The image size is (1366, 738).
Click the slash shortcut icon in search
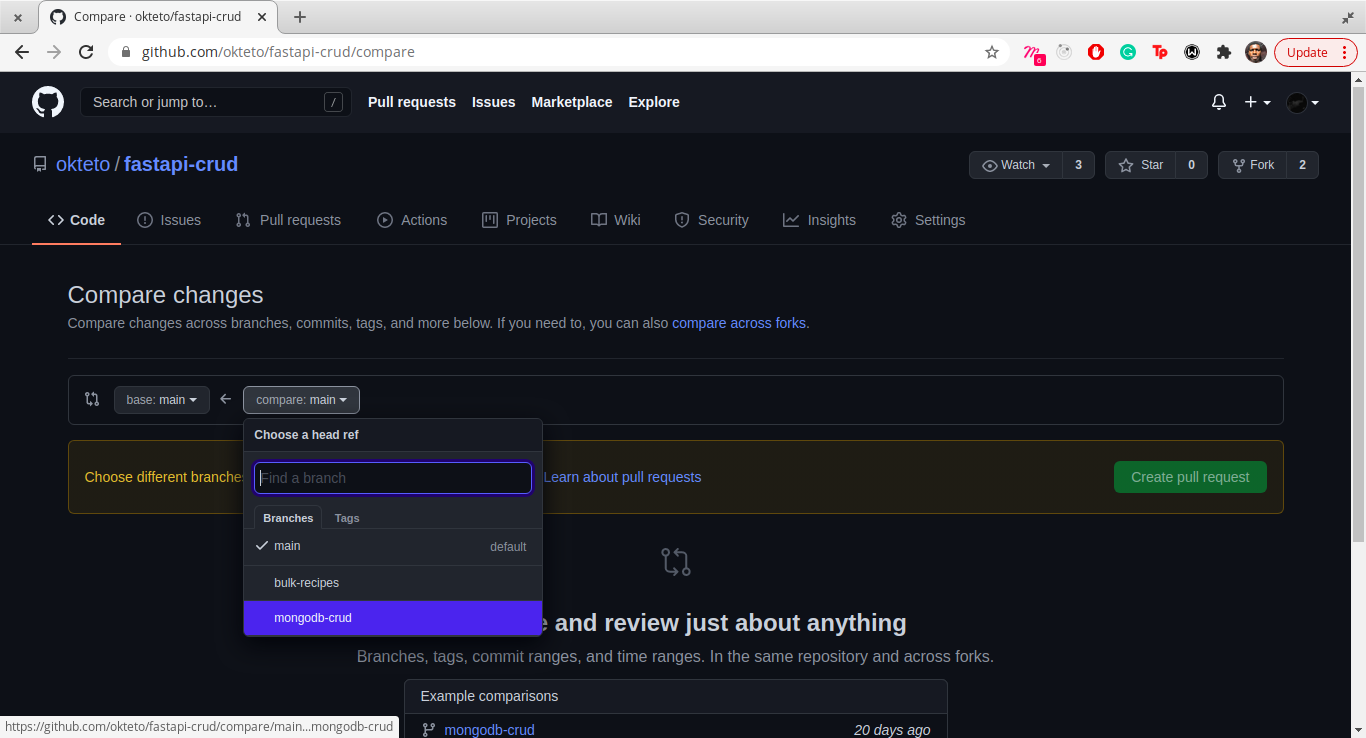(334, 102)
